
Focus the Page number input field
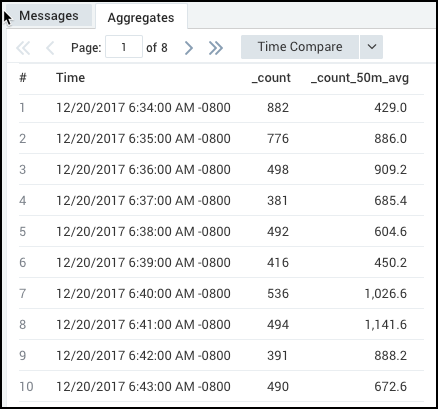tap(124, 47)
